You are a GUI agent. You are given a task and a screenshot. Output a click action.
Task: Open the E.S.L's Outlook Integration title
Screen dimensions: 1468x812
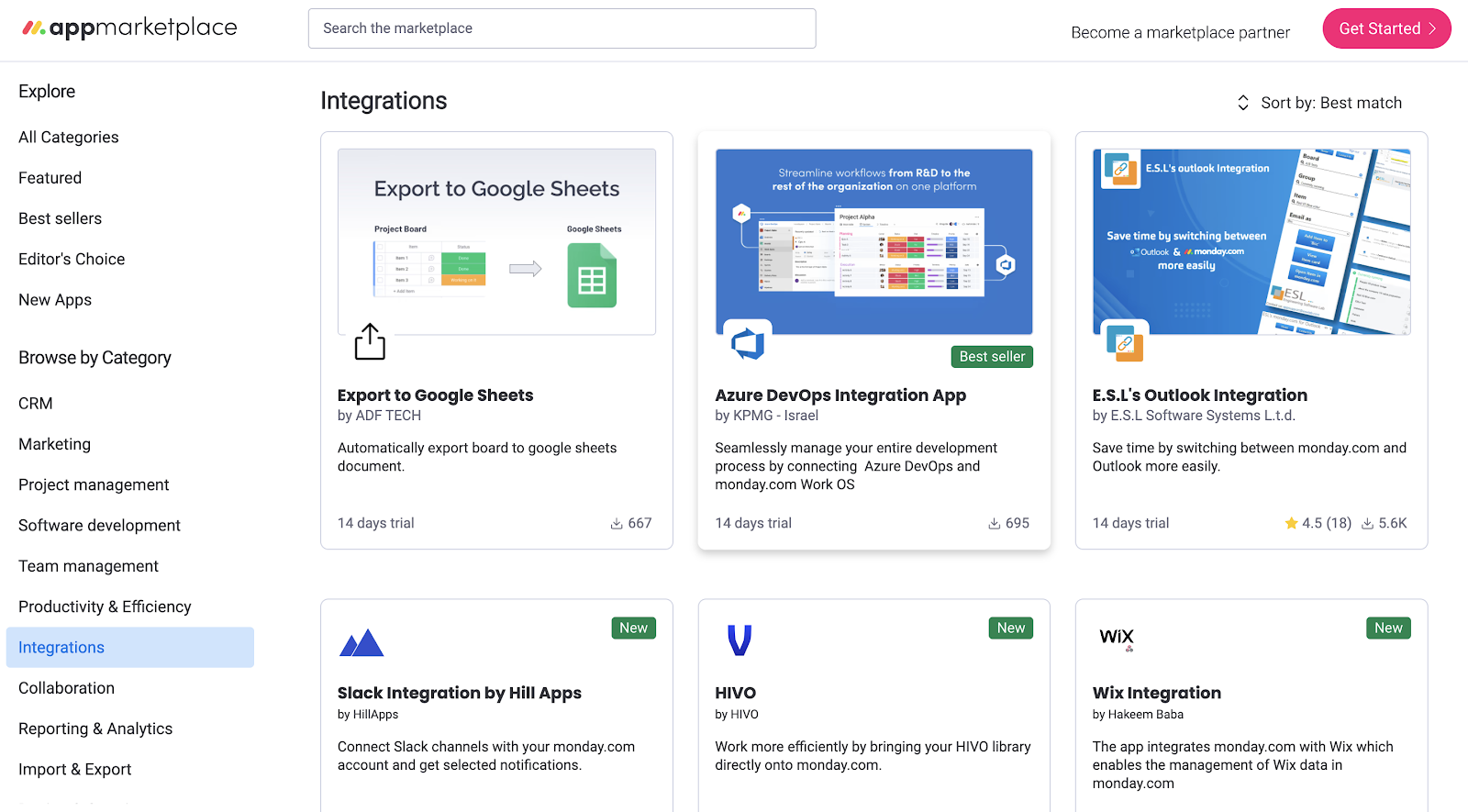(1200, 395)
